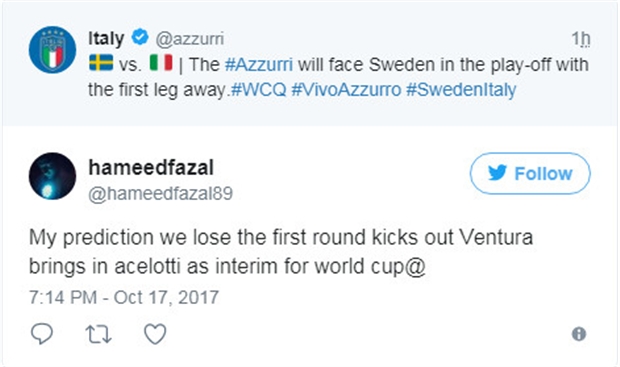Click the hameedfazal display name

click(151, 167)
